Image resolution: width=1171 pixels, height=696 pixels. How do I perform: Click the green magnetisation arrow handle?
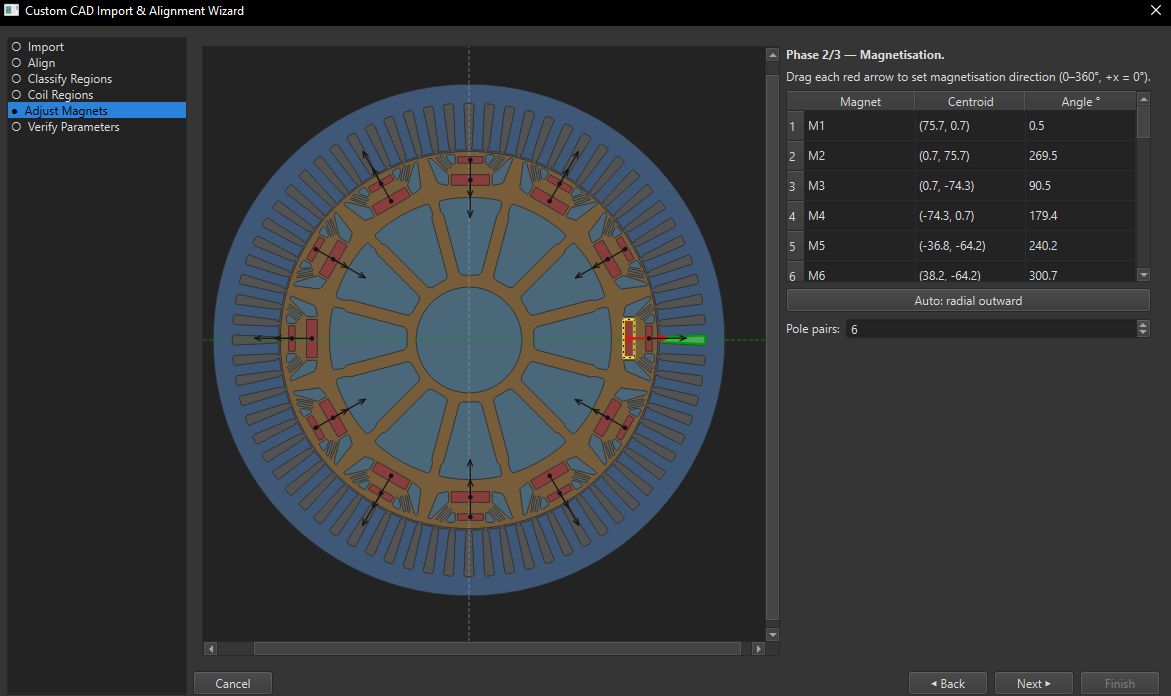(x=683, y=340)
